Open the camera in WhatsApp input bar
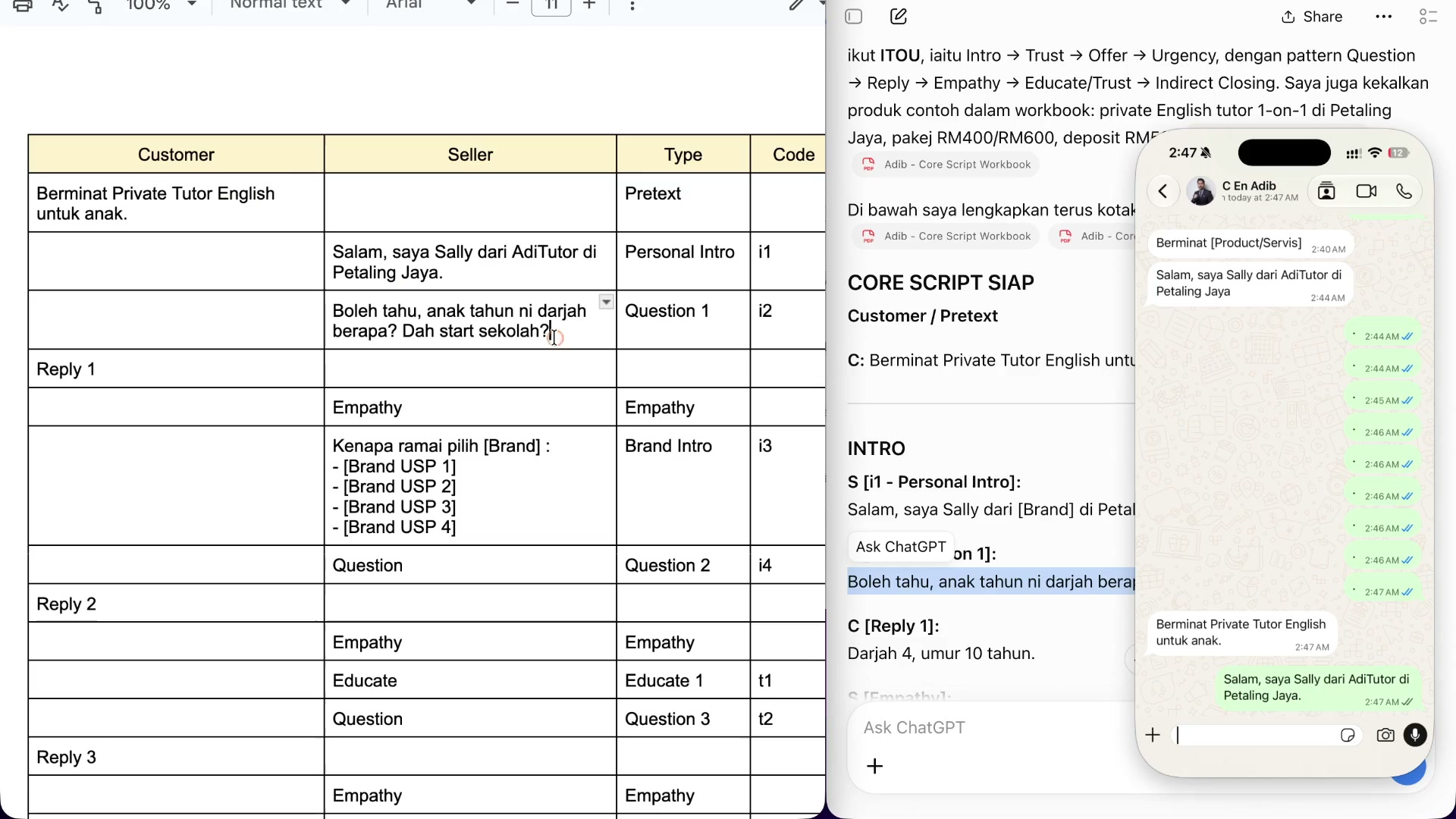The image size is (1456, 819). 1385,735
